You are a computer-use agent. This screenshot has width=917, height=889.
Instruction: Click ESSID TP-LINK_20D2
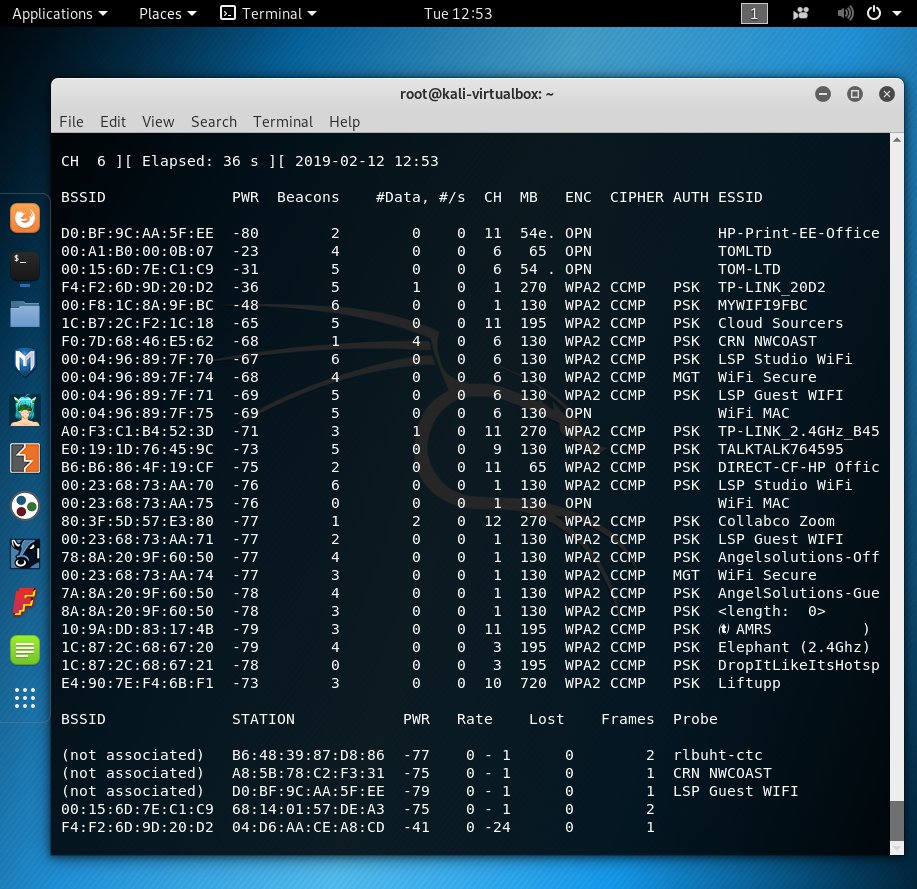tap(771, 288)
